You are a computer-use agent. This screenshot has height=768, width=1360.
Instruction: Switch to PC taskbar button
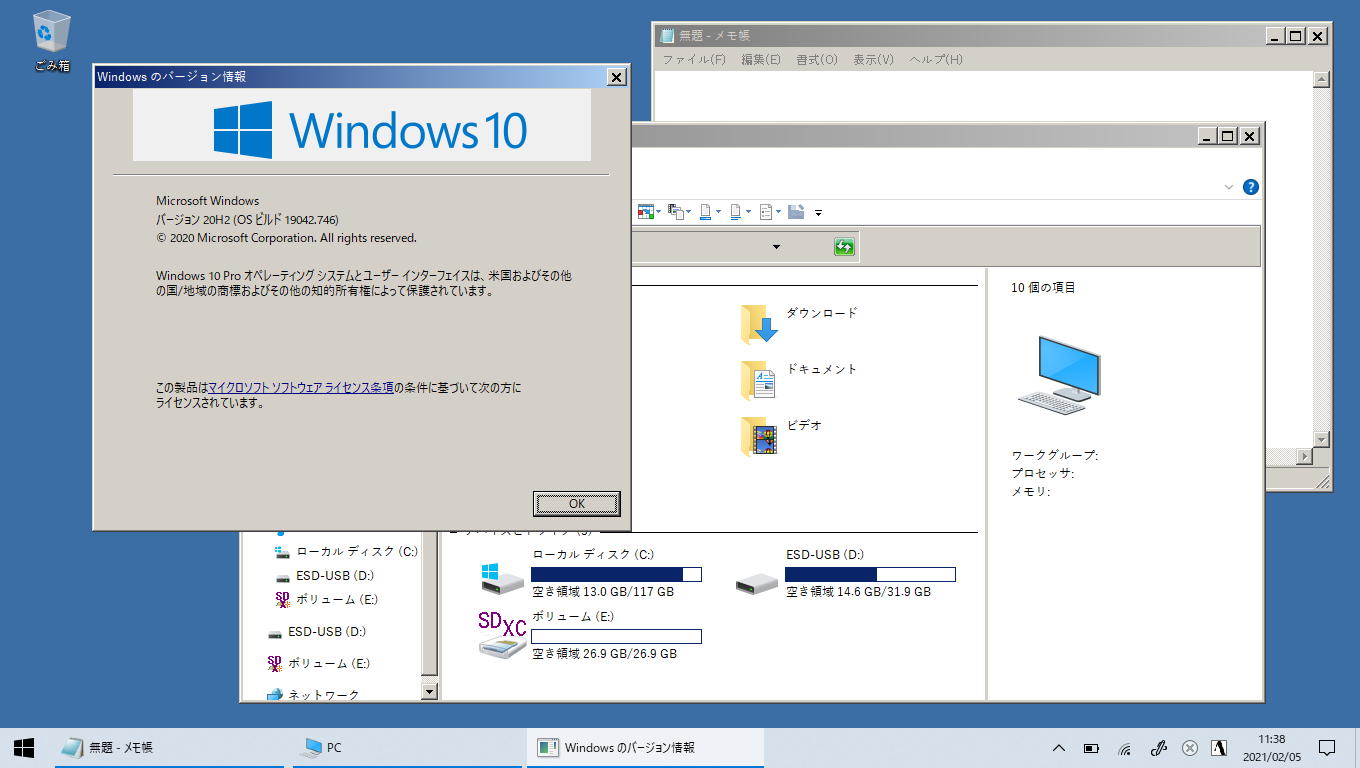point(408,747)
